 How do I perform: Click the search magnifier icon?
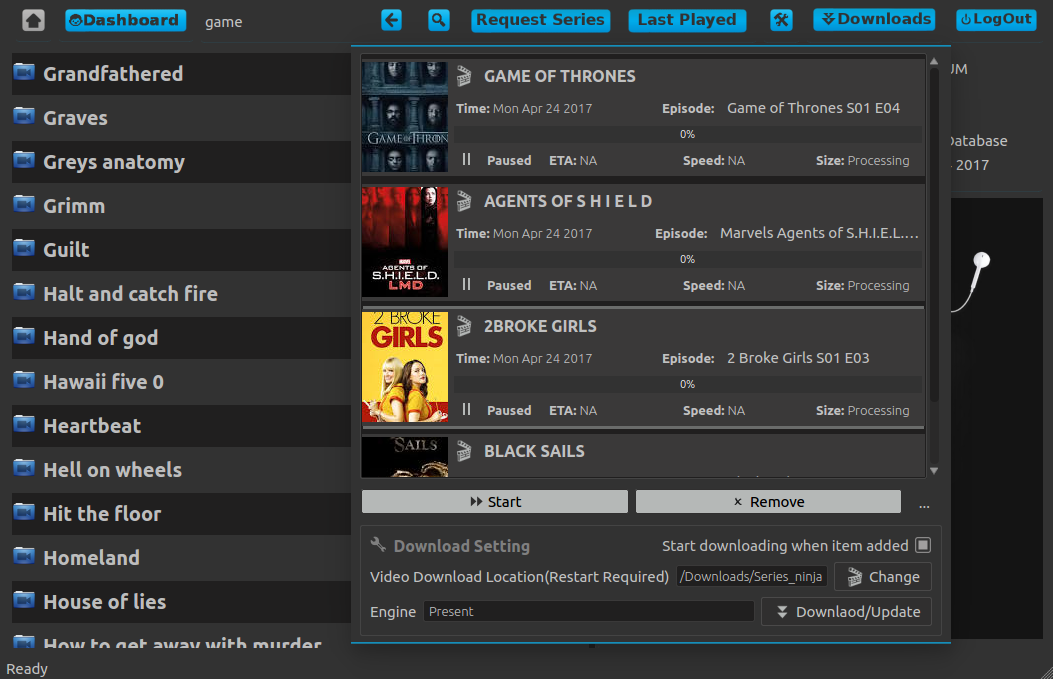pos(439,20)
